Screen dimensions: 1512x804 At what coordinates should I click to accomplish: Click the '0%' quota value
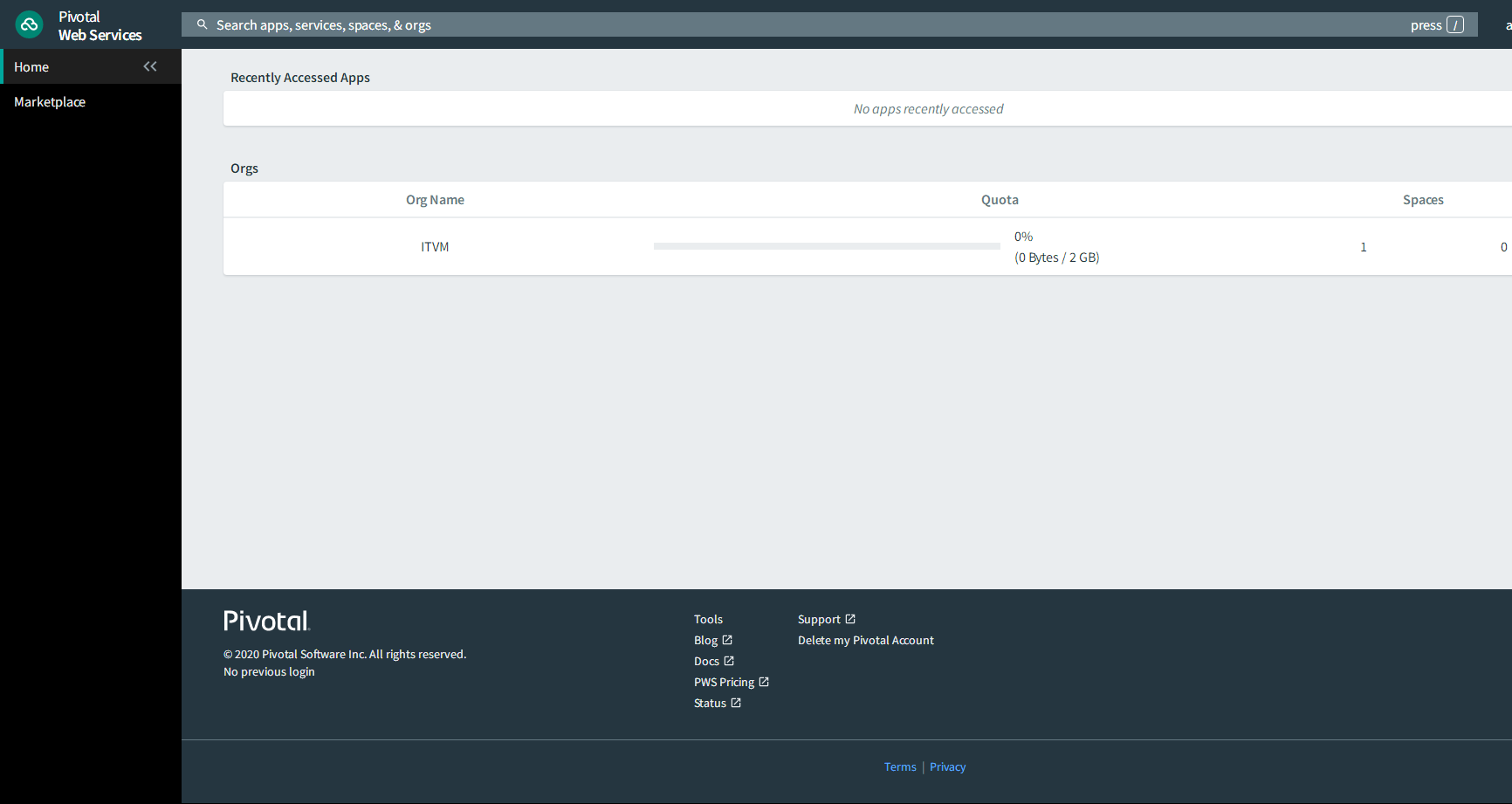pos(1023,237)
